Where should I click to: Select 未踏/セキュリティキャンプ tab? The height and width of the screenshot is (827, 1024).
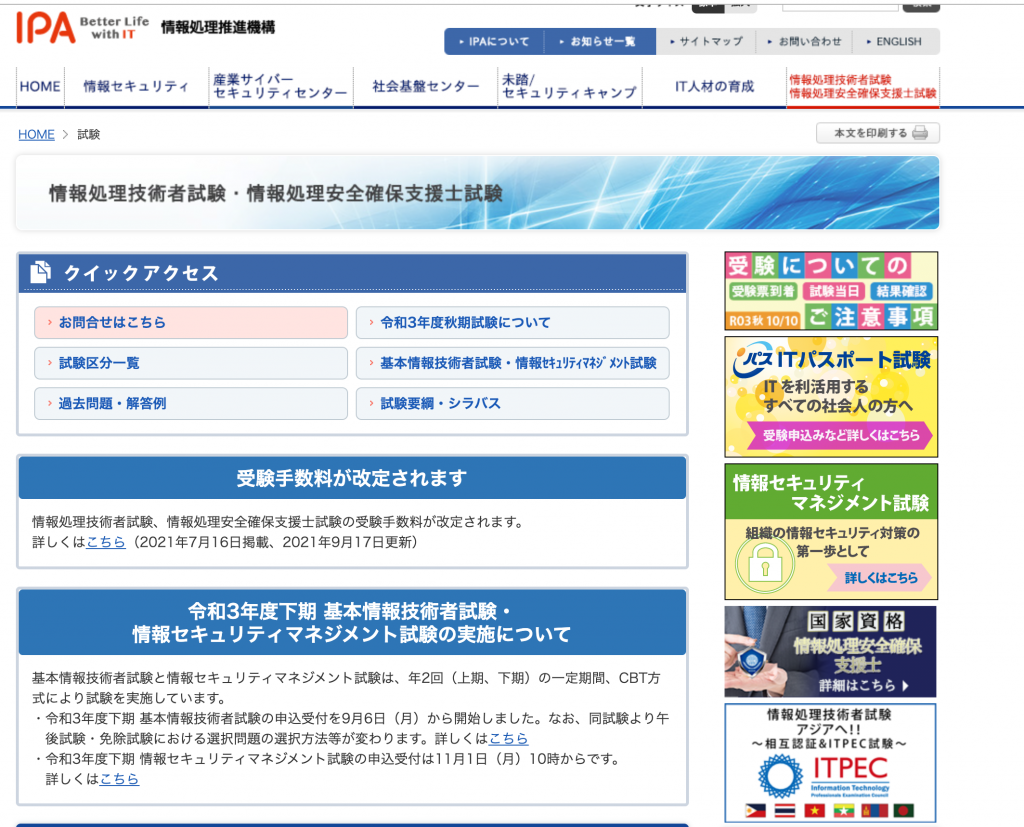pos(569,86)
